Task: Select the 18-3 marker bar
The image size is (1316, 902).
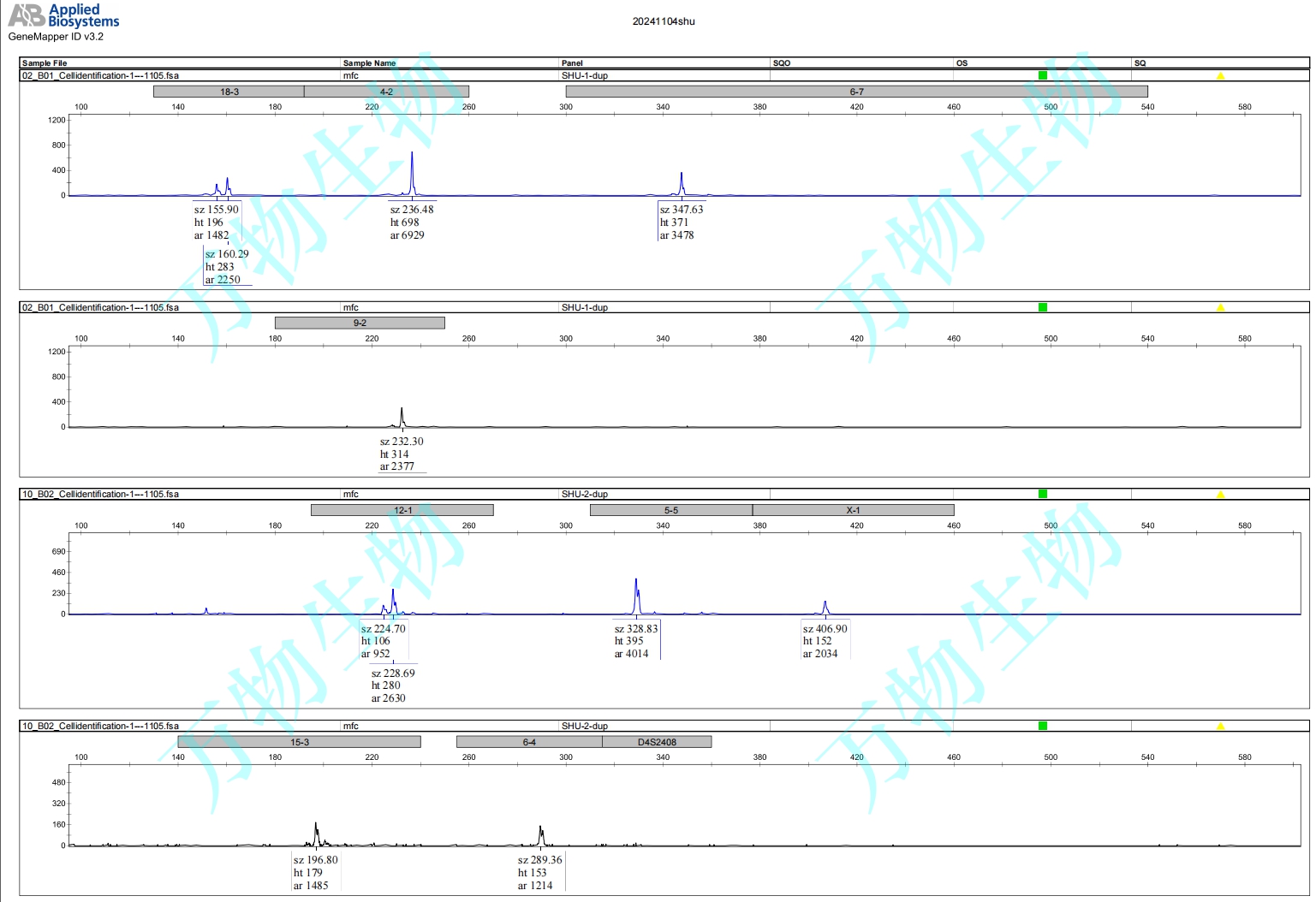Action: (x=229, y=92)
